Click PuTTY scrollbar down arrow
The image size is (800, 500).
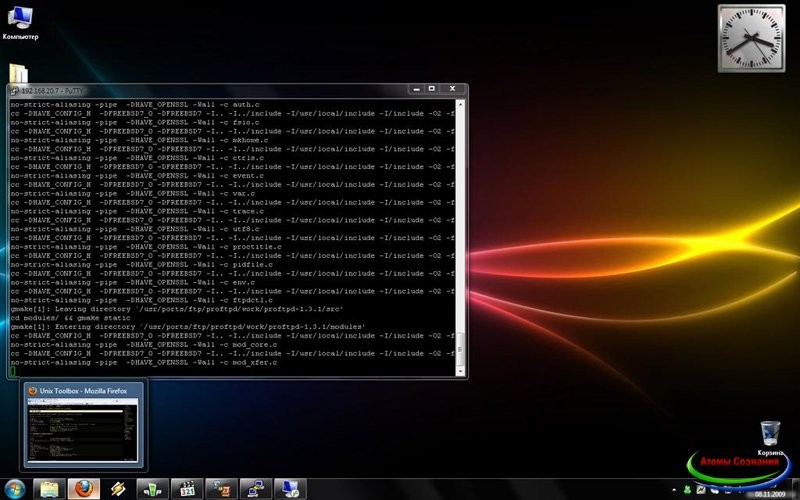coord(460,369)
